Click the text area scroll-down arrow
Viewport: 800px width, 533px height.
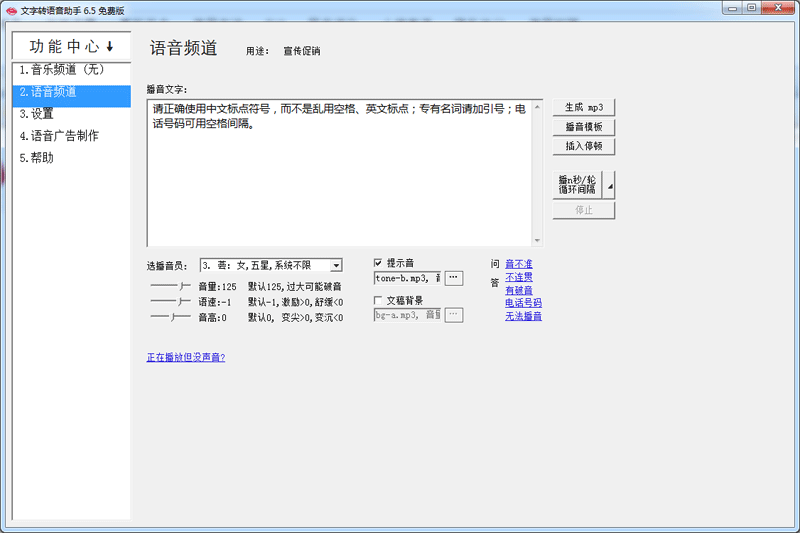(x=537, y=240)
